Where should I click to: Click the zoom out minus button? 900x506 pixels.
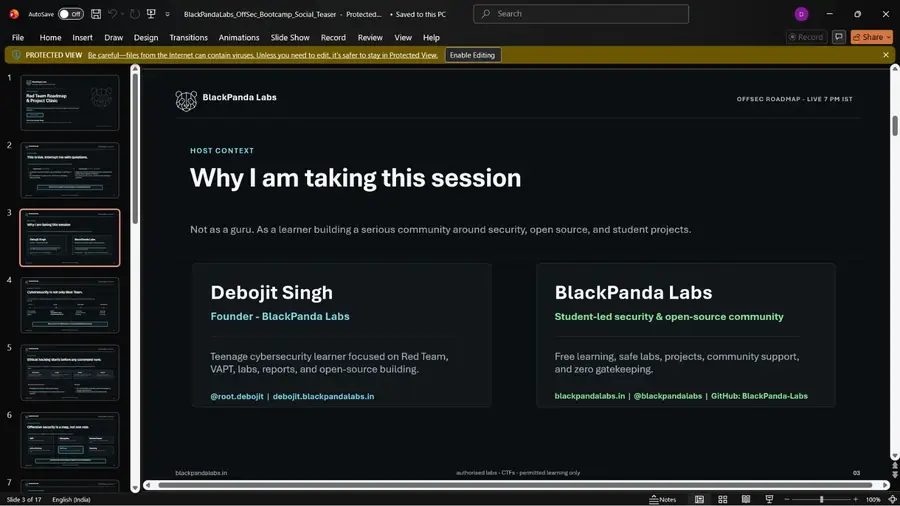787,500
